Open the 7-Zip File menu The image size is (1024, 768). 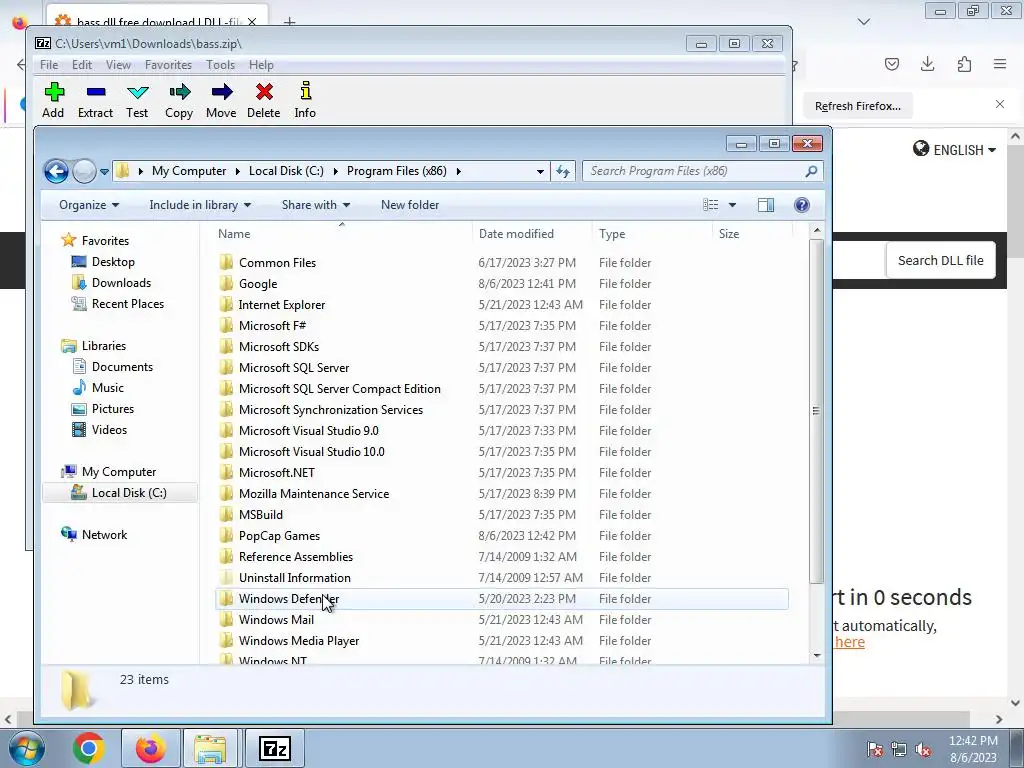(49, 65)
